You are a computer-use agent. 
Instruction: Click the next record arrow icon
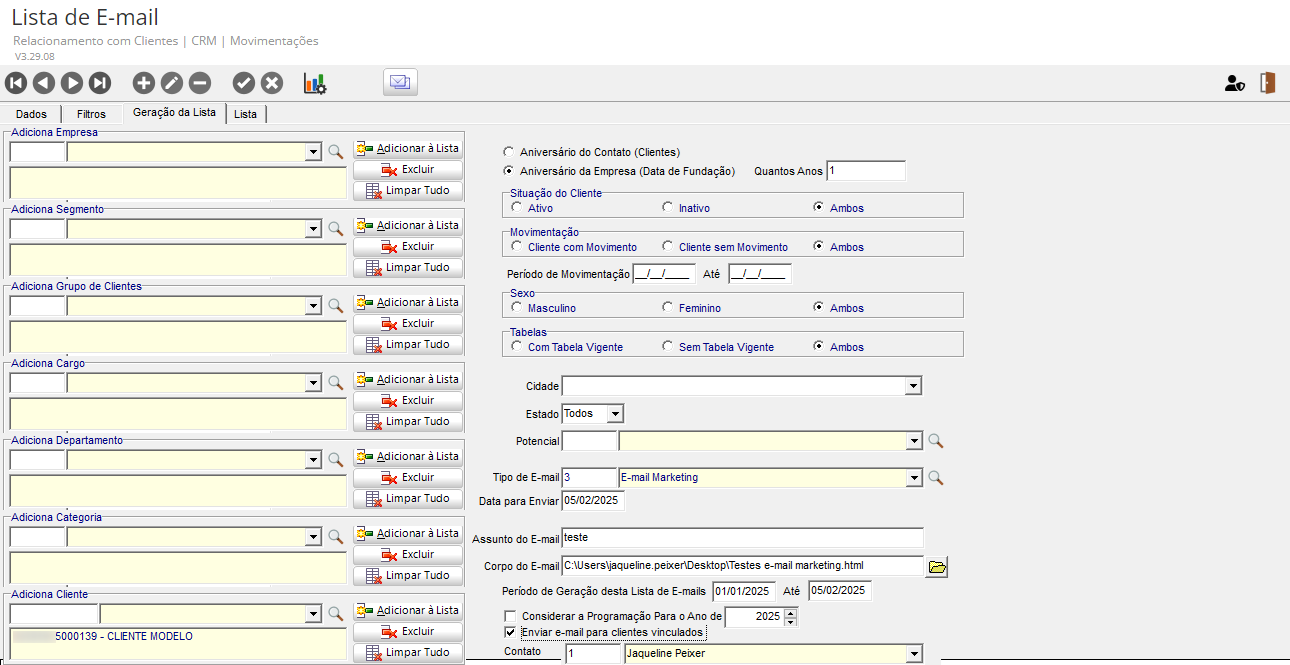tap(72, 83)
